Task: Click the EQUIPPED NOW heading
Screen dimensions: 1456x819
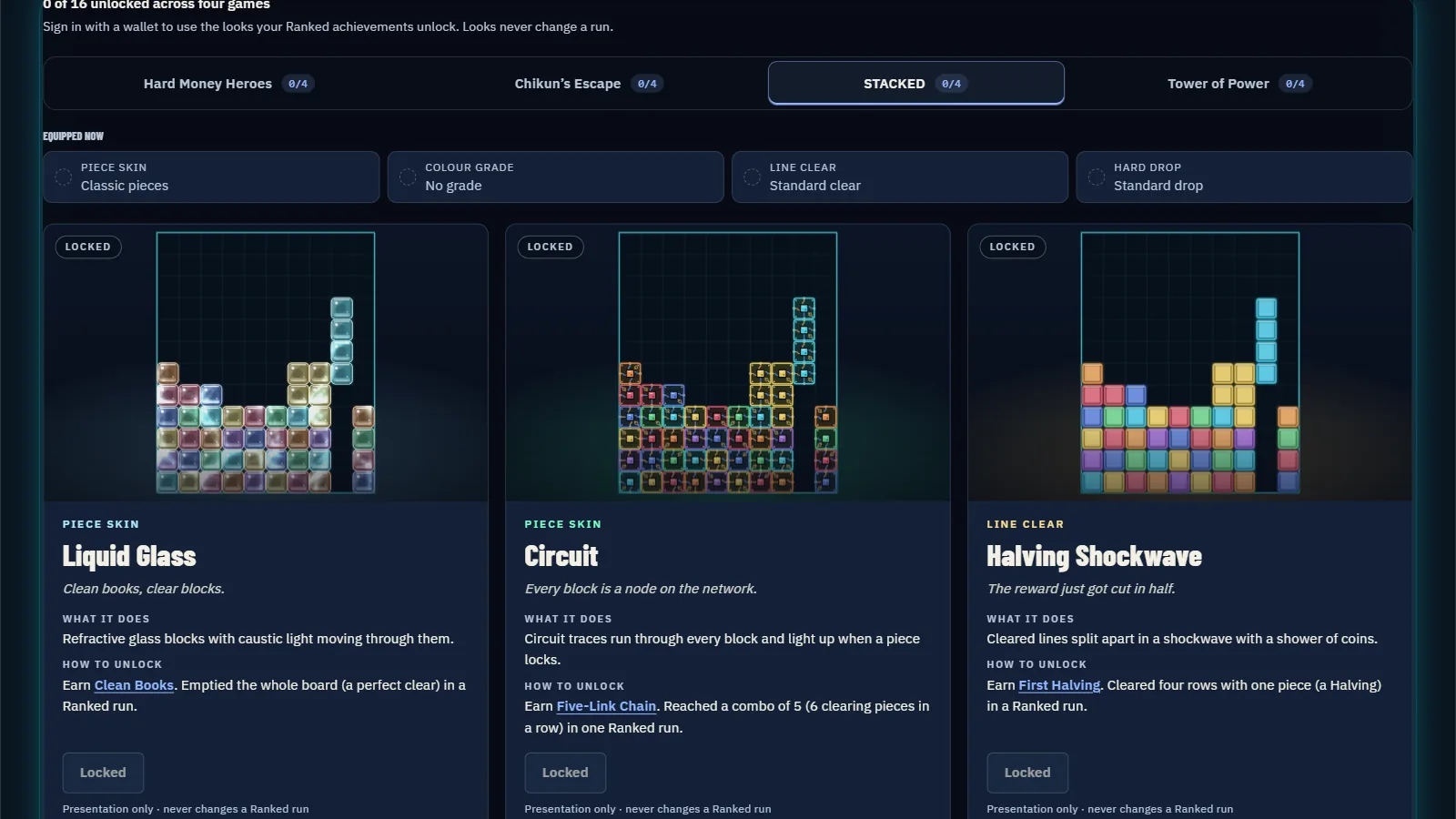Action: click(74, 136)
